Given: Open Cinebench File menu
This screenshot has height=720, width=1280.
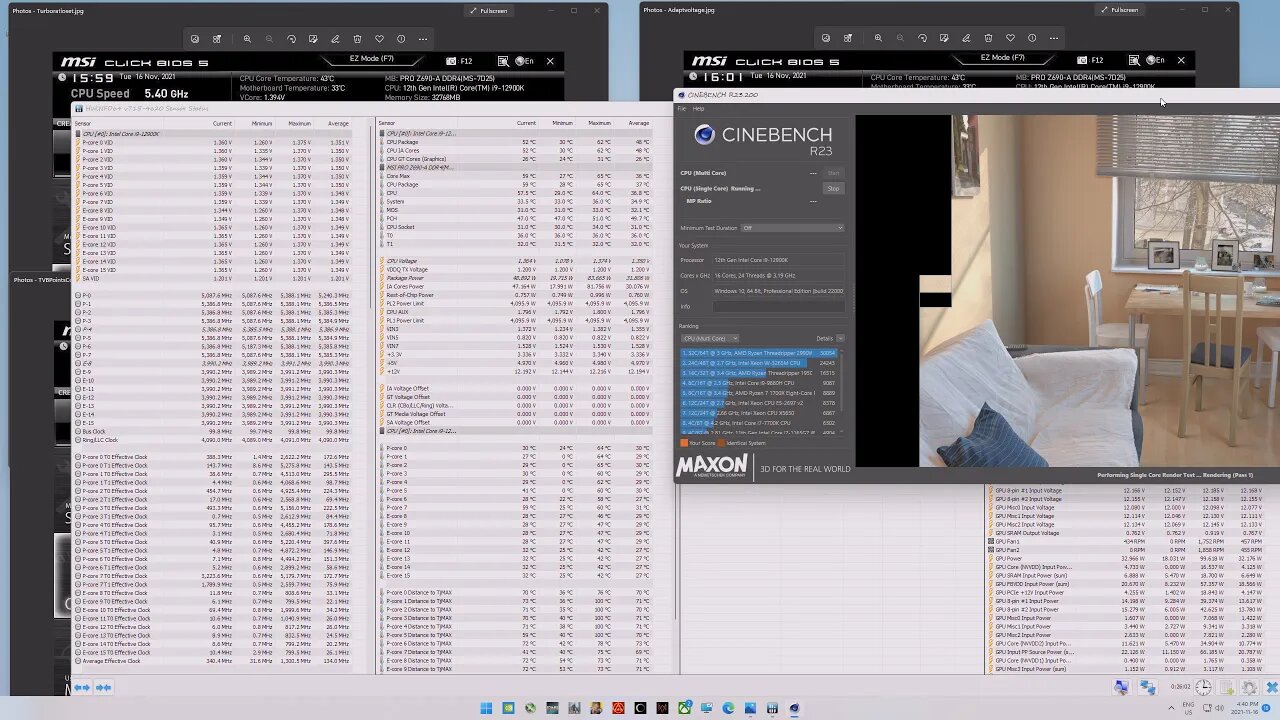Looking at the screenshot, I should (682, 108).
